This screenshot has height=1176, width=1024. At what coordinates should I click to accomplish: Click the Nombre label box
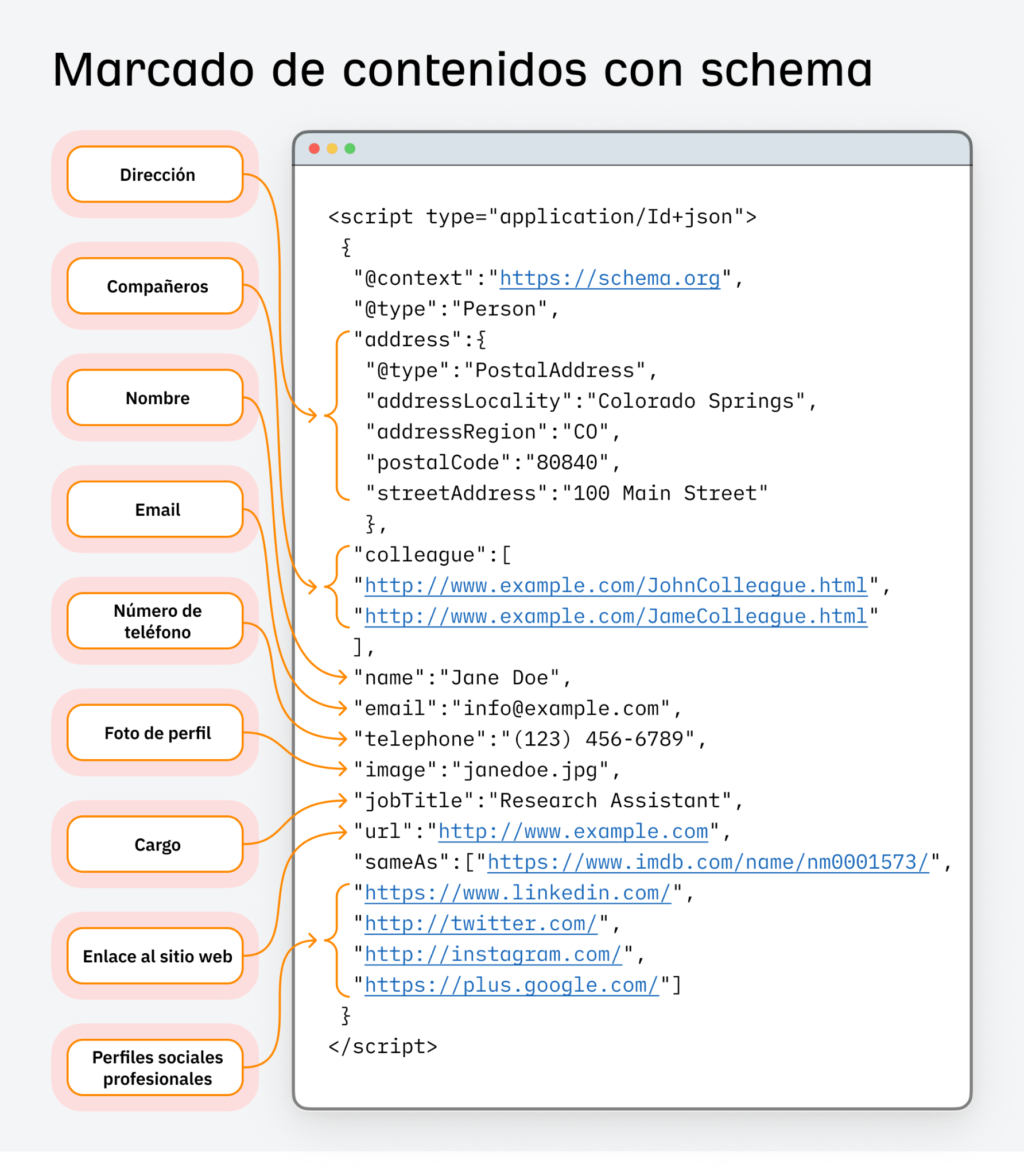pos(156,398)
